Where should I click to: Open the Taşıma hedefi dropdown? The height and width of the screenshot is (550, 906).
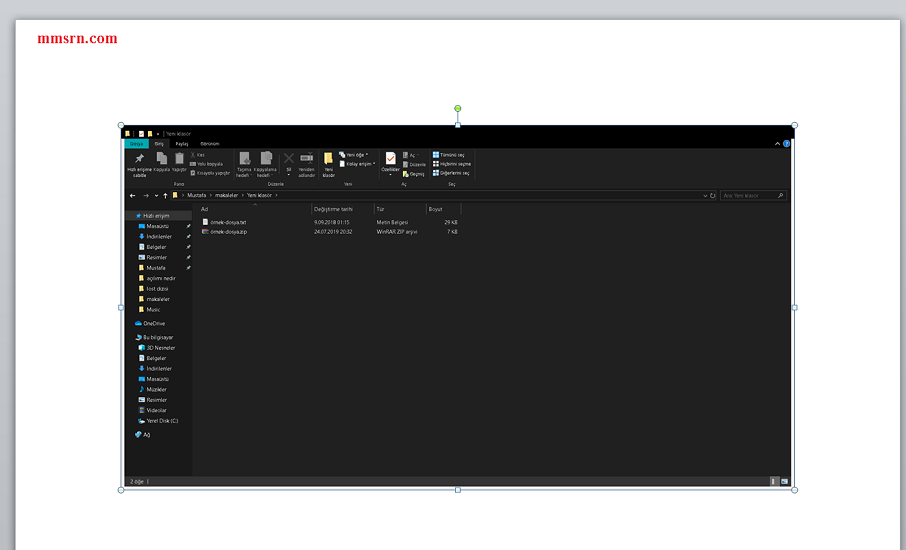pos(244,164)
